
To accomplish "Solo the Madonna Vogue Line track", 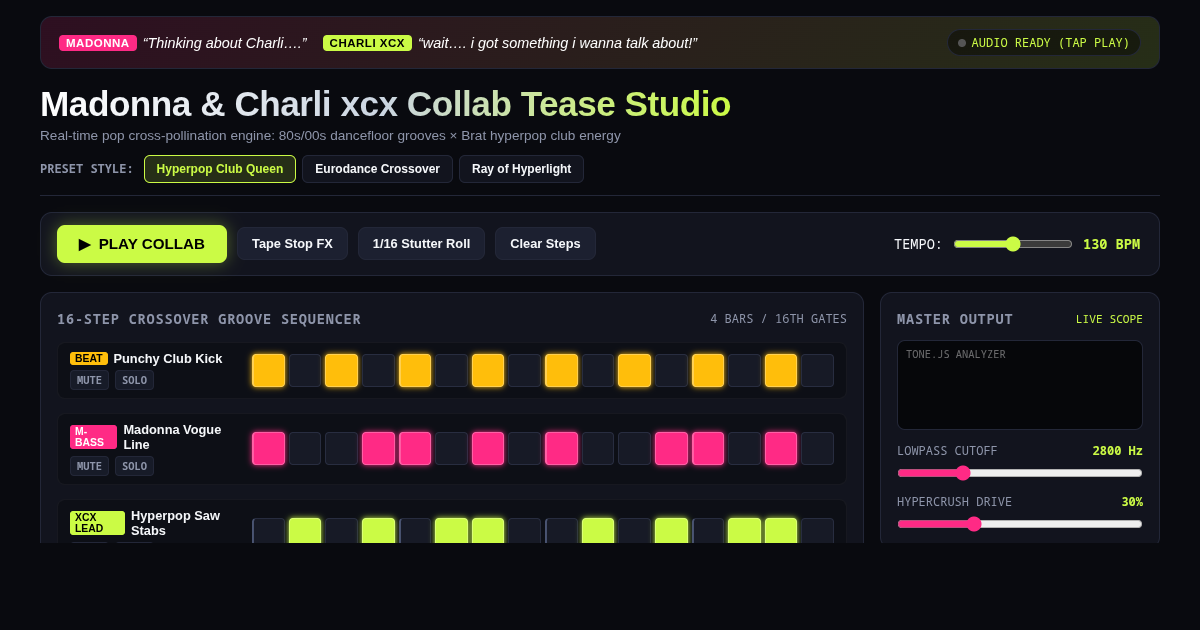I will [x=134, y=466].
